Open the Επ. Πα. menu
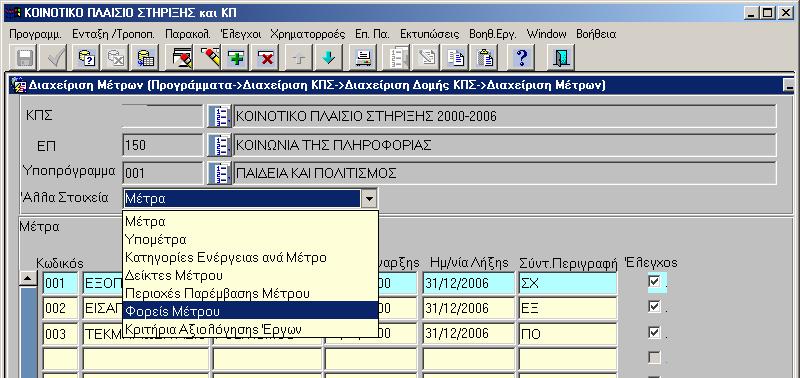Screen dimensions: 800x378 372,34
